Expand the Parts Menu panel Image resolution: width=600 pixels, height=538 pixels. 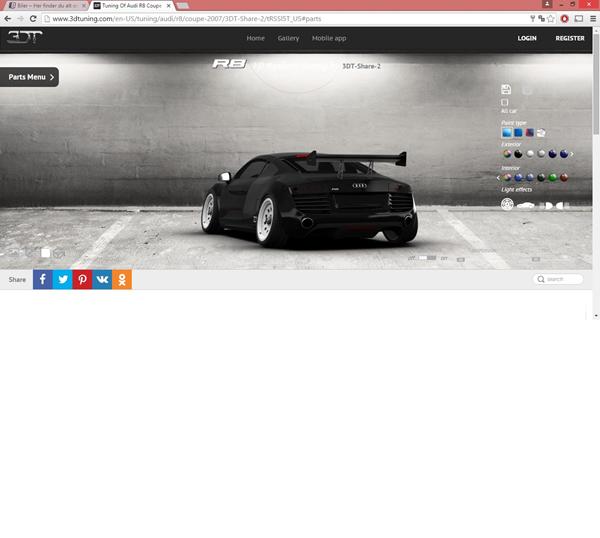point(30,76)
